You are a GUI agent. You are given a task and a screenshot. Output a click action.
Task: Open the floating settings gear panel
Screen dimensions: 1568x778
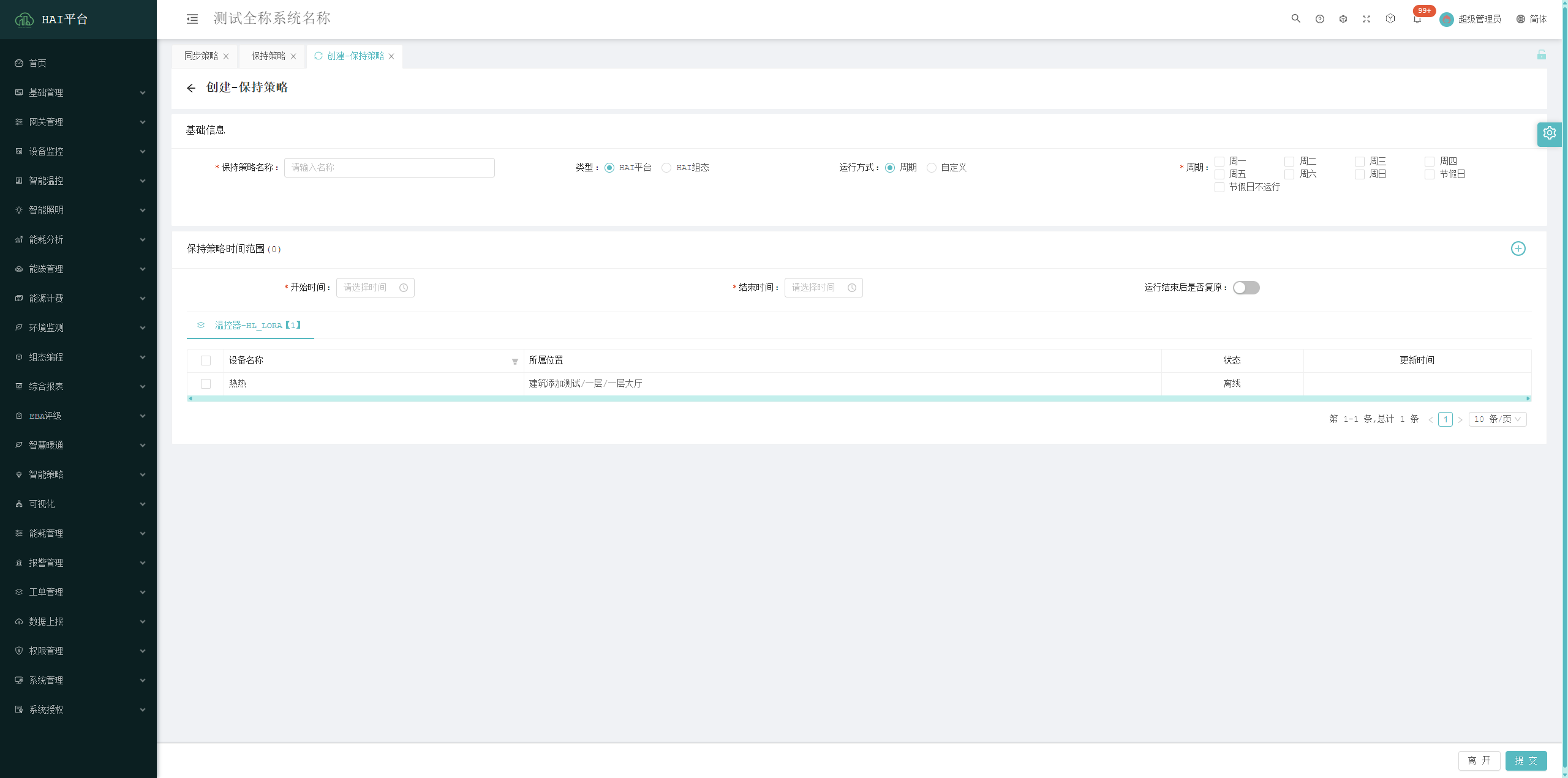click(1549, 133)
